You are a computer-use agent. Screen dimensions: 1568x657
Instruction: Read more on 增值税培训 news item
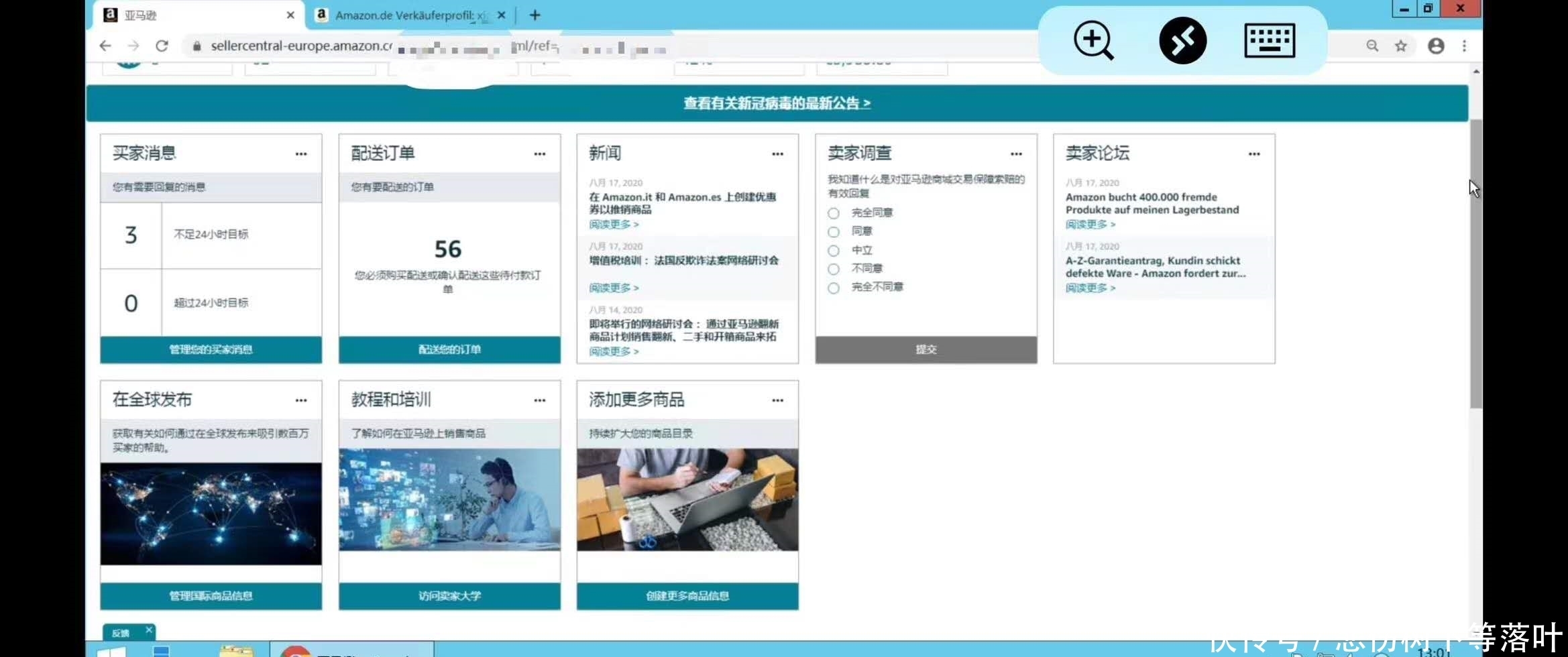[614, 288]
